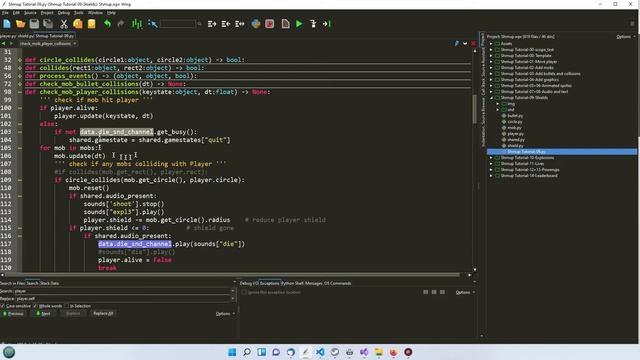This screenshot has height=360, width=640.
Task: Click the red stop toolbar icon
Action: (270, 24)
